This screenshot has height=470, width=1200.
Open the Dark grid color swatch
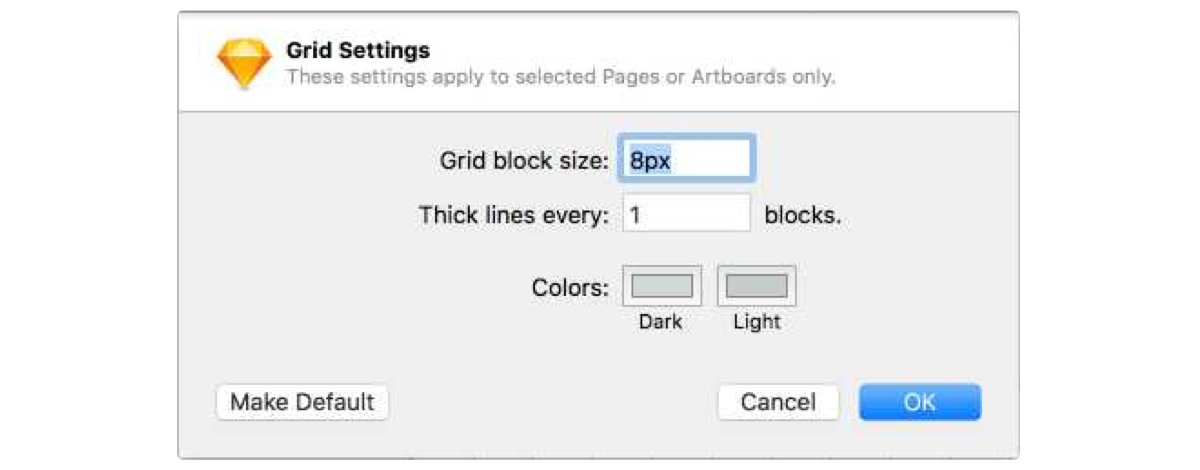(661, 287)
